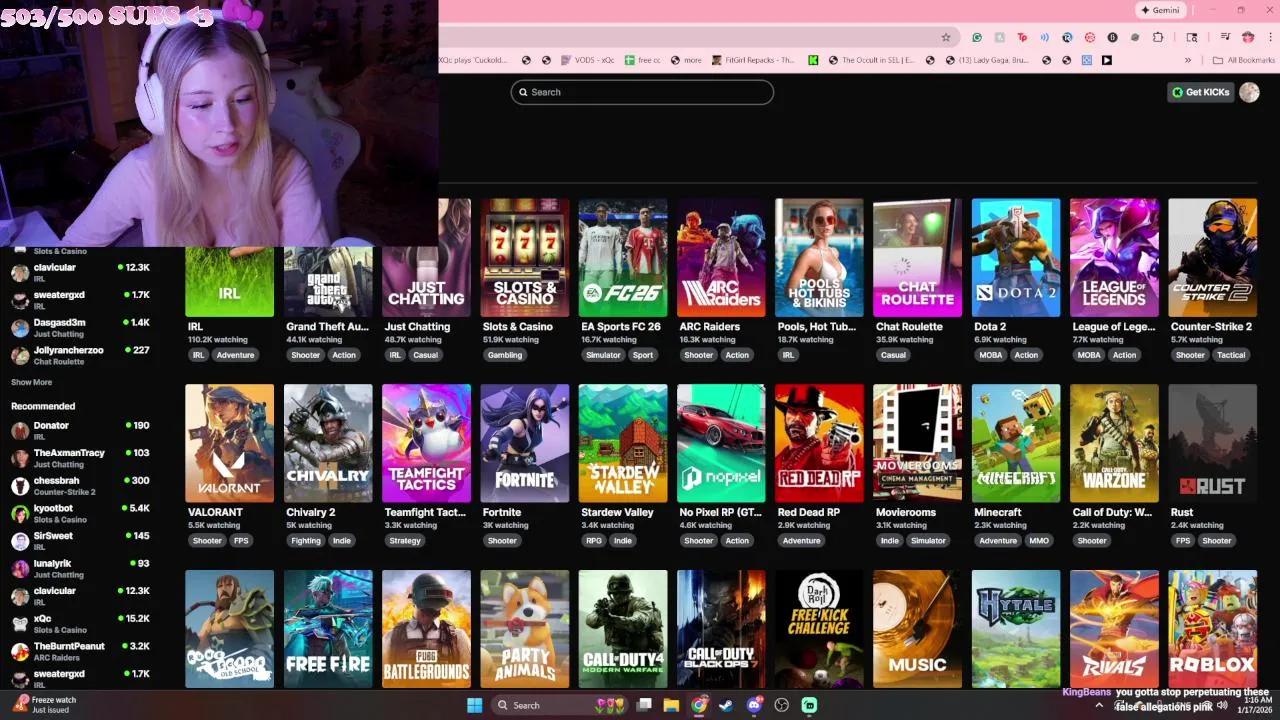
Task: Open the ARC Raiders category card
Action: pos(721,280)
